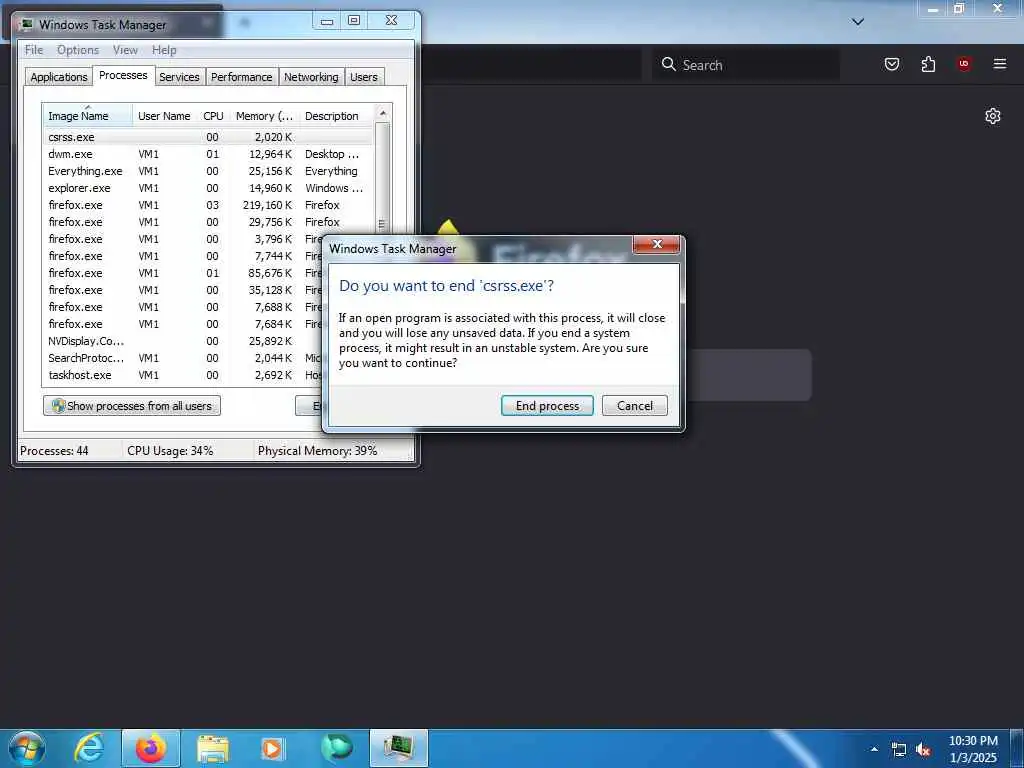Viewport: 1024px width, 768px height.
Task: Click the scroll up arrow of process list
Action: click(x=383, y=113)
